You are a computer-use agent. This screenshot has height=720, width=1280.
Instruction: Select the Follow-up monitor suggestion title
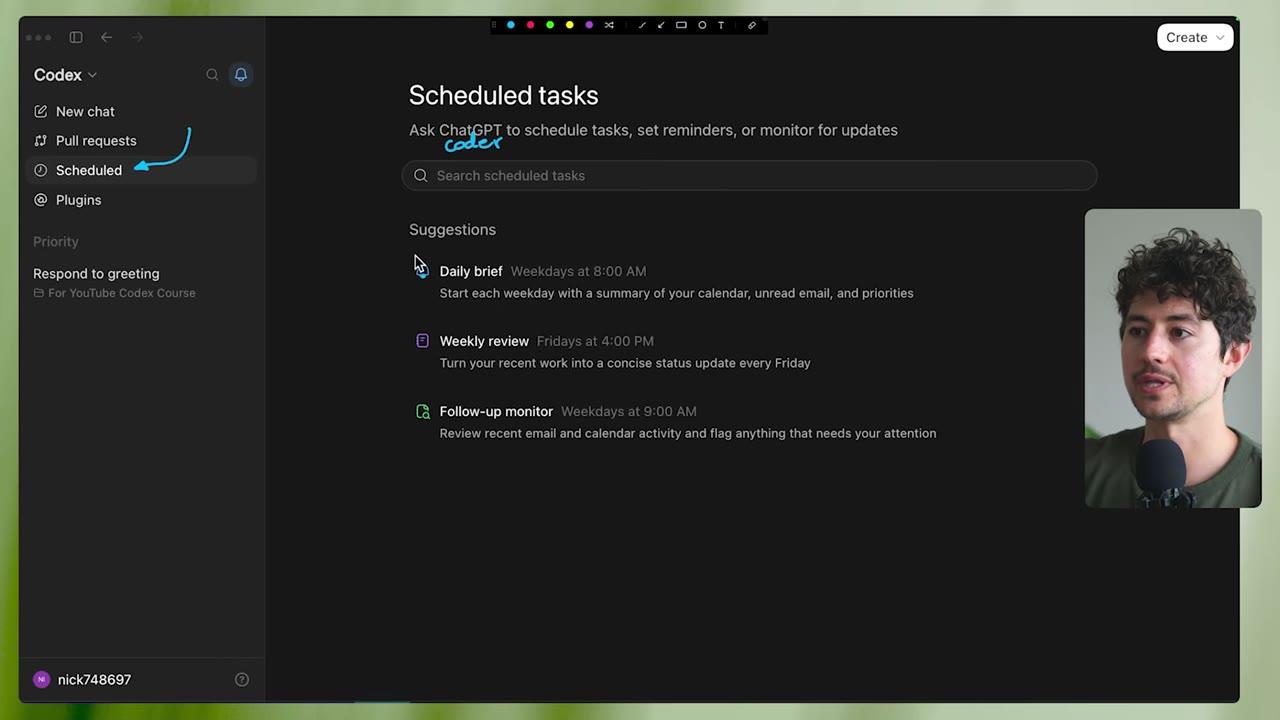(x=496, y=411)
